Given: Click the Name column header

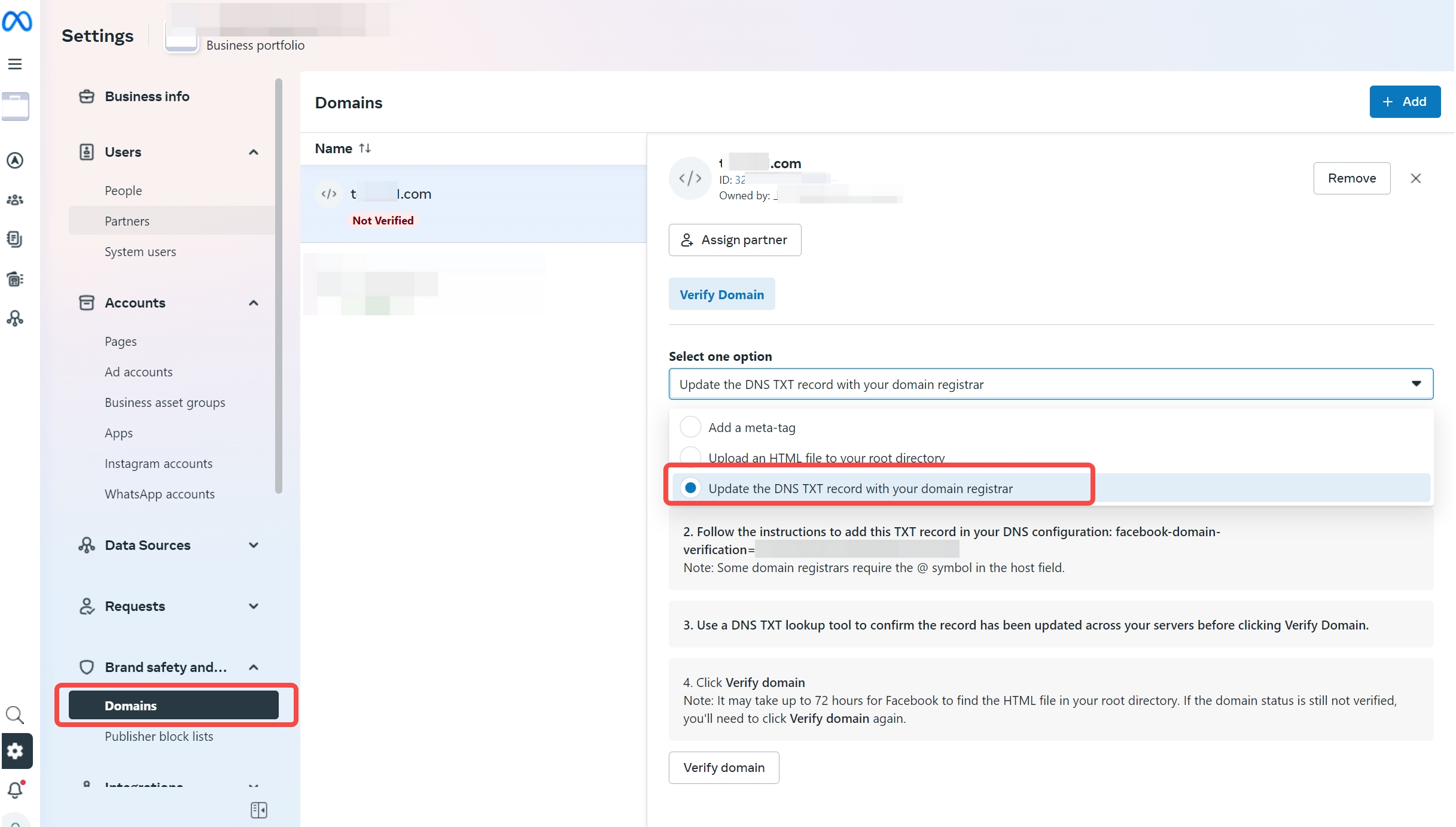Looking at the screenshot, I should (333, 148).
